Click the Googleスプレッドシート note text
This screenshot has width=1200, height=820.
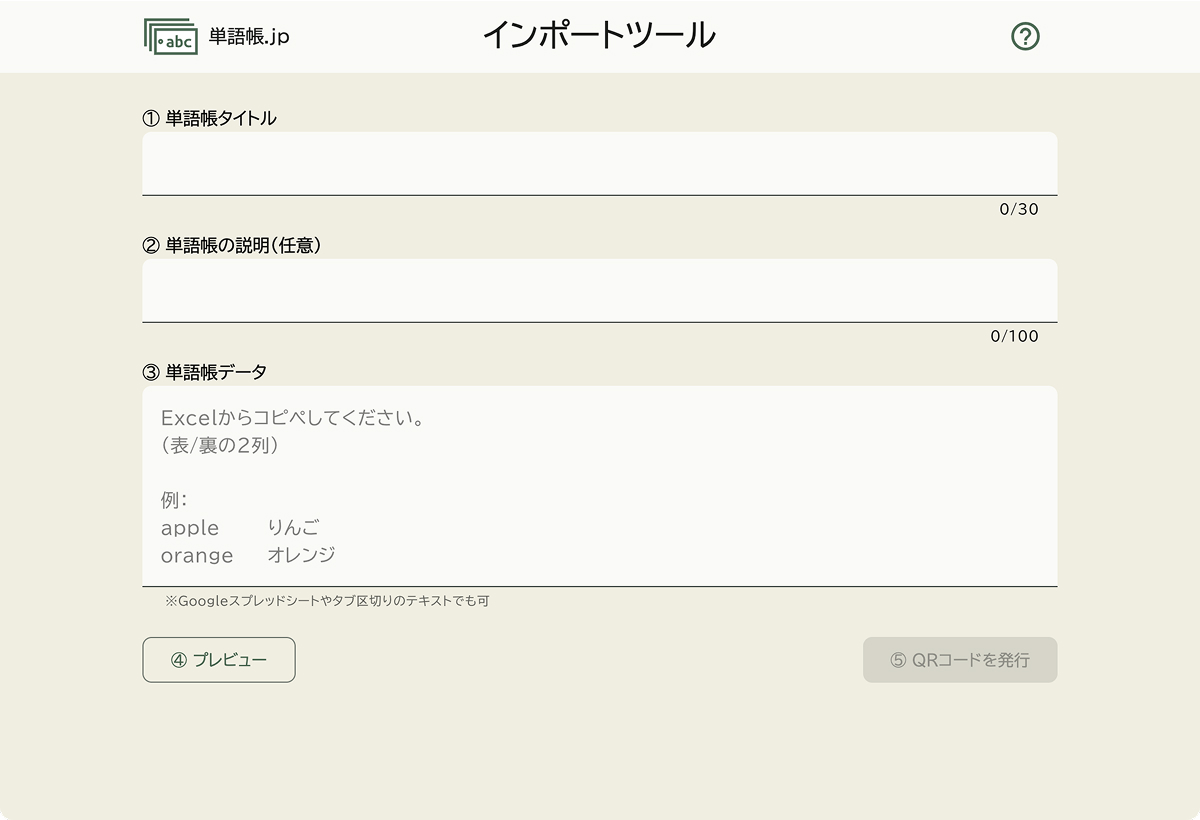point(327,602)
